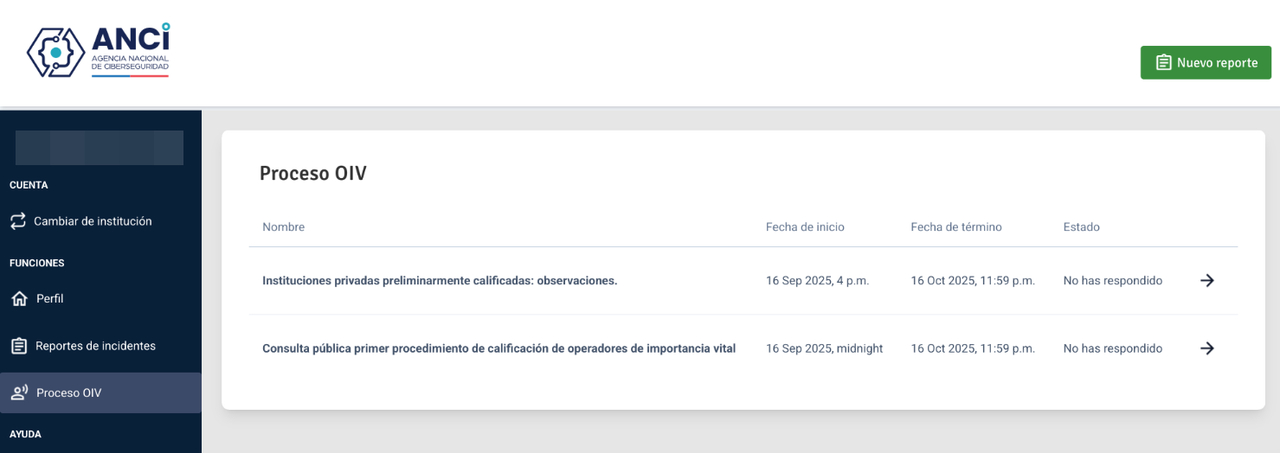
Task: Open the Instituciones privadas row using its arrow
Action: click(x=1207, y=281)
